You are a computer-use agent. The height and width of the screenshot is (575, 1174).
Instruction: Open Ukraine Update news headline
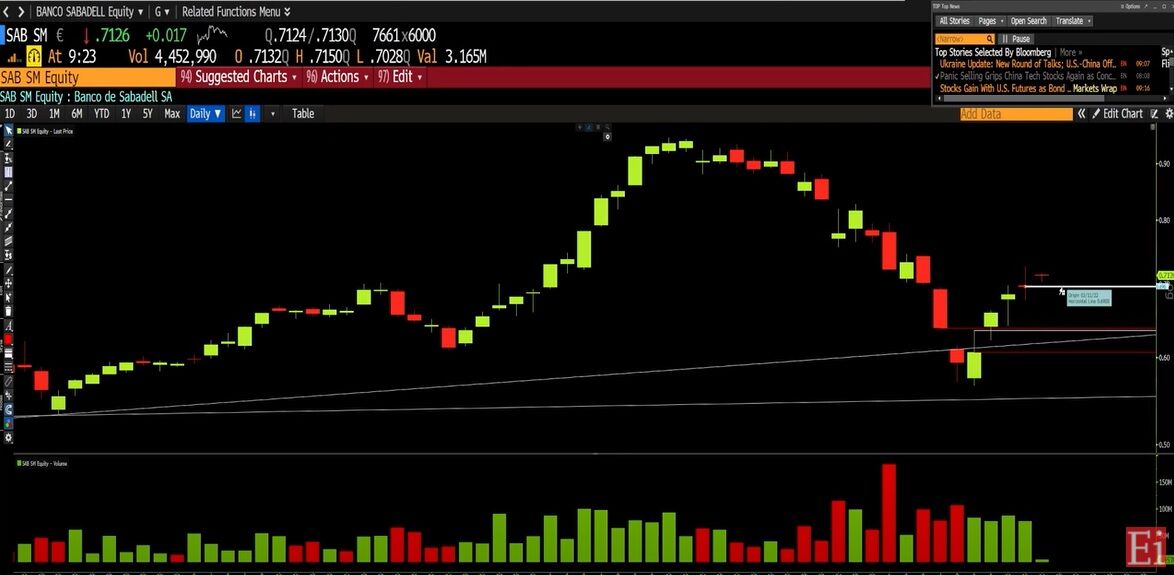pos(1028,64)
